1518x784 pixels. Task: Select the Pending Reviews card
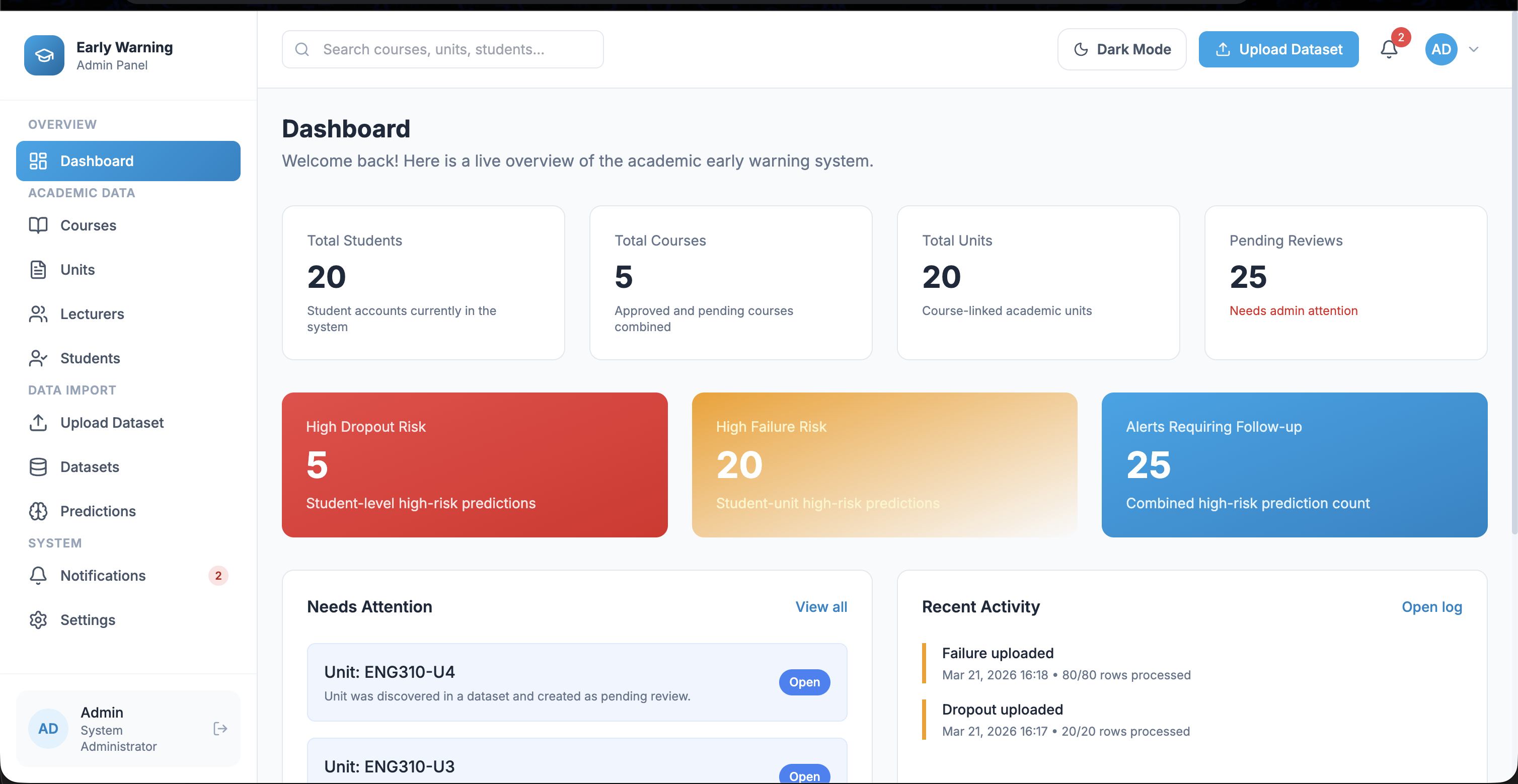coord(1346,283)
